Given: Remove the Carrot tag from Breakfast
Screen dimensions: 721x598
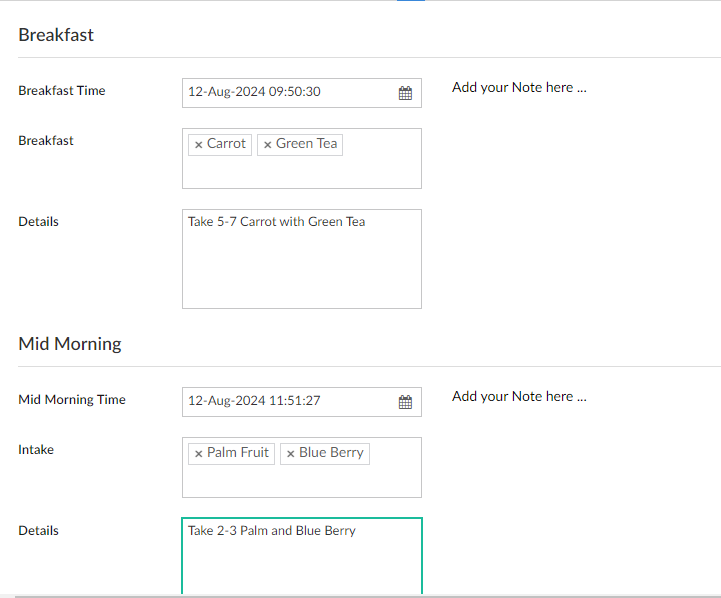Looking at the screenshot, I should tap(198, 145).
